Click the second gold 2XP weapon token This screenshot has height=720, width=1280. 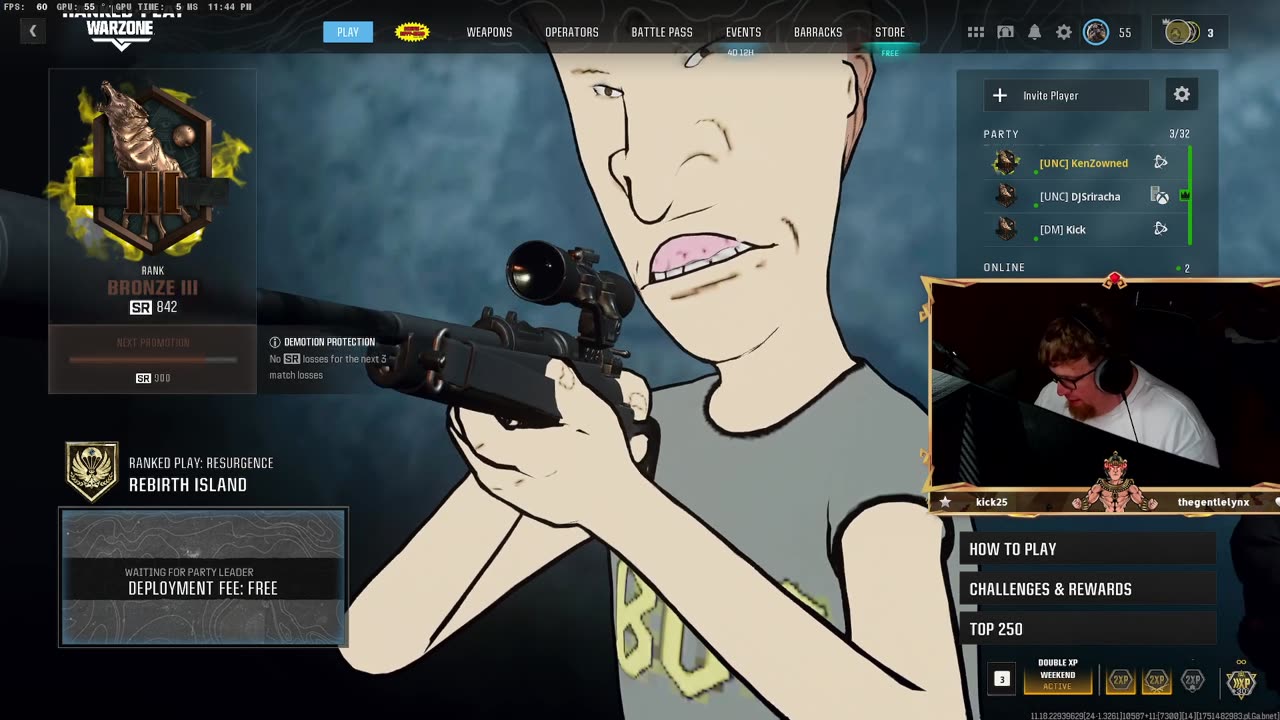coord(1157,680)
